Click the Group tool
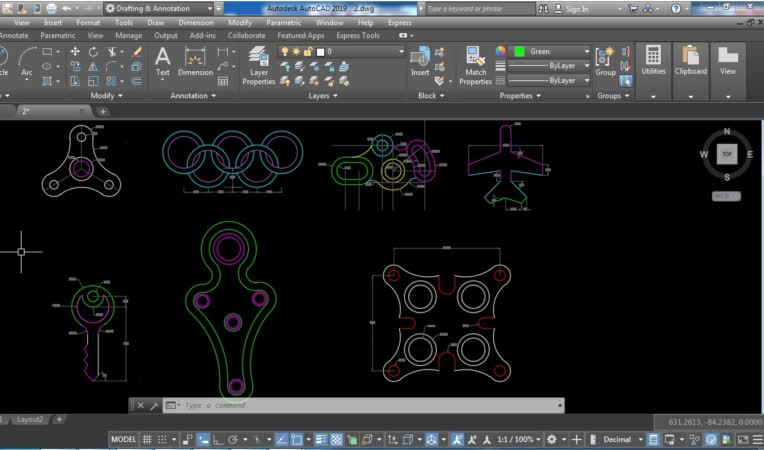Image resolution: width=764 pixels, height=450 pixels. tap(606, 61)
